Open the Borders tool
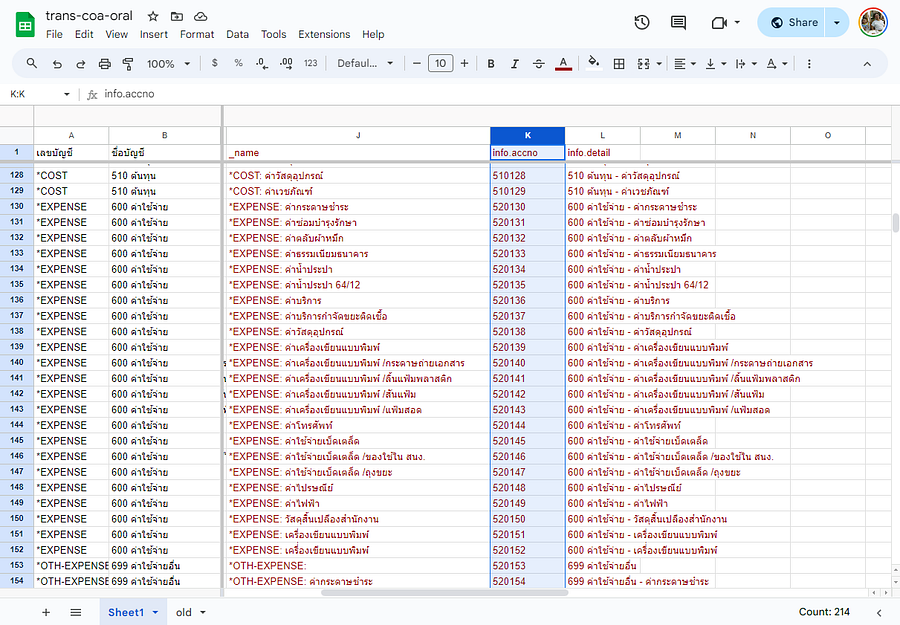Viewport: 900px width, 625px height. point(619,64)
